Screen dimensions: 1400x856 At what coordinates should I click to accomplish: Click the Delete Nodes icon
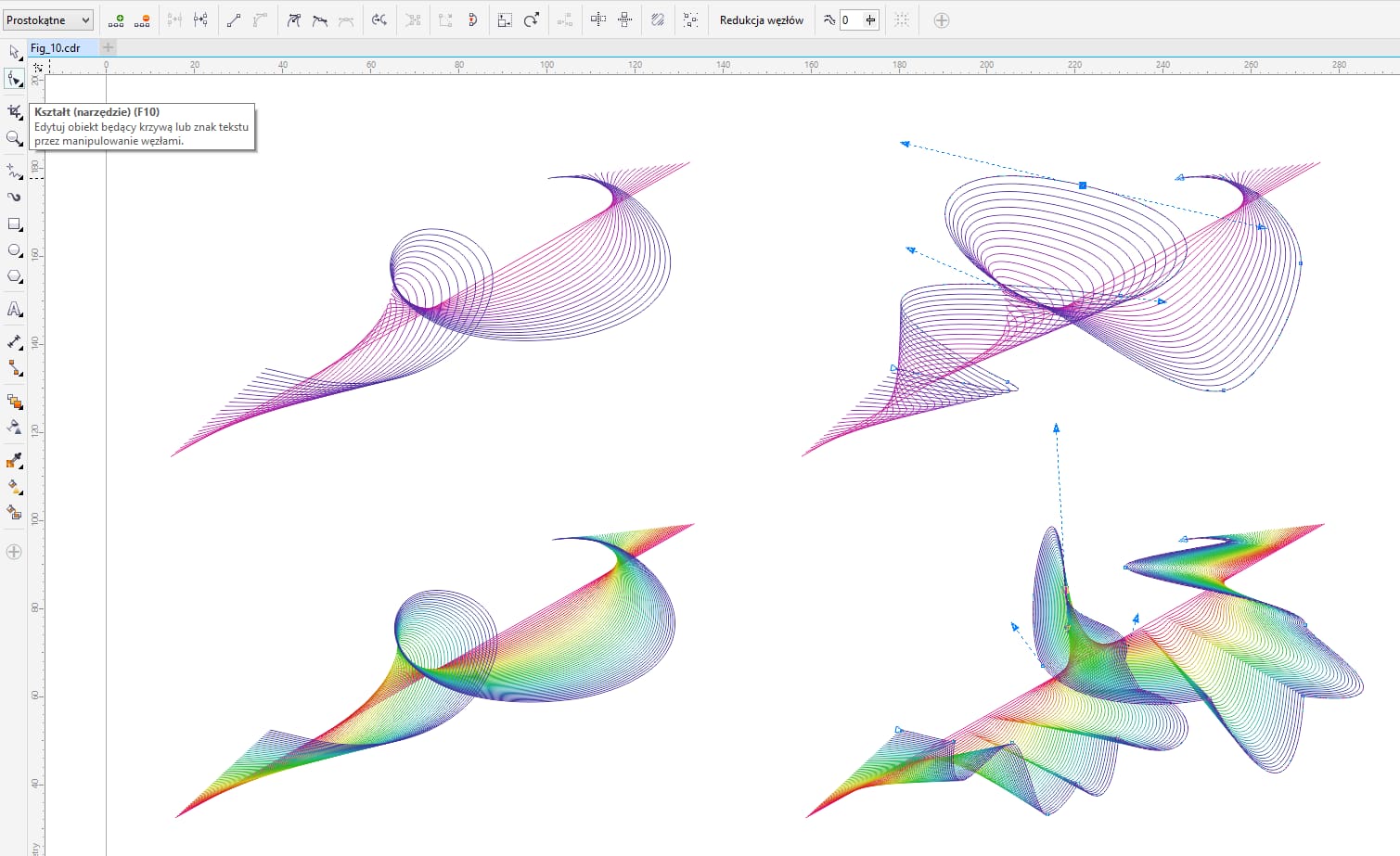pyautogui.click(x=142, y=20)
